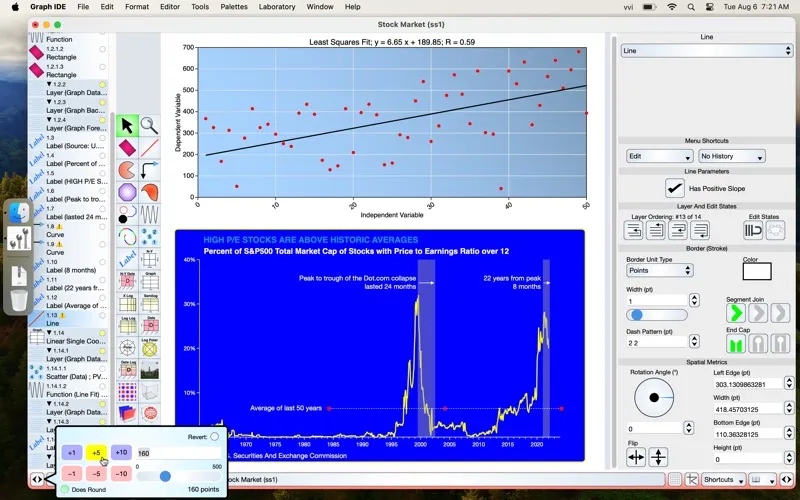800x500 pixels.
Task: Open the No History dropdown
Action: [x=731, y=156]
